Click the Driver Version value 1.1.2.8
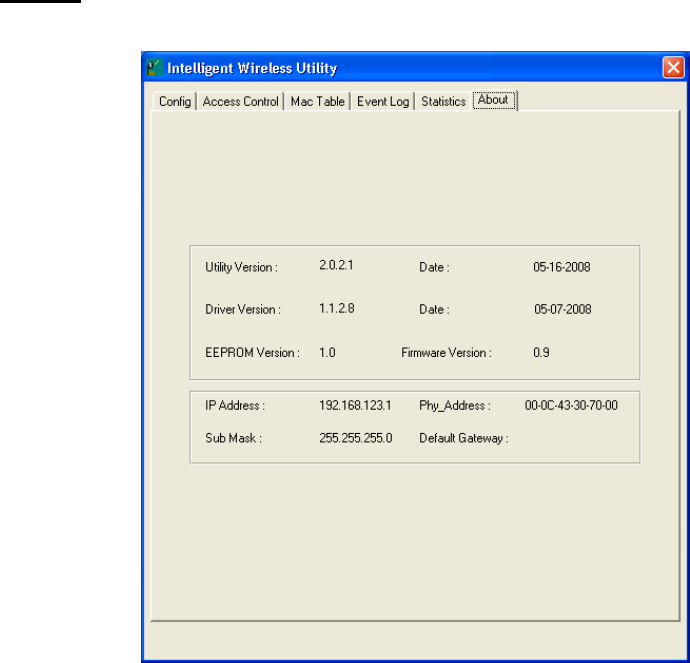This screenshot has height=663, width=690. point(337,308)
